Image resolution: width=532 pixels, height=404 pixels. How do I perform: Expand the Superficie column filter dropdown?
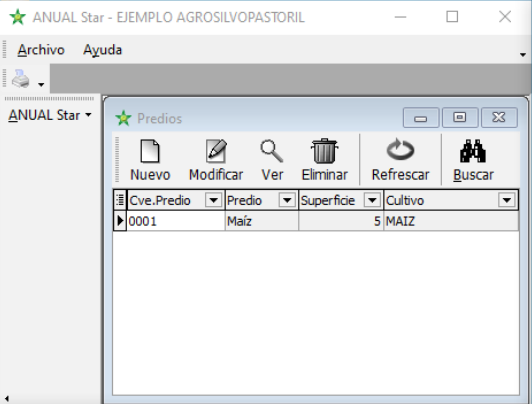pyautogui.click(x=372, y=200)
